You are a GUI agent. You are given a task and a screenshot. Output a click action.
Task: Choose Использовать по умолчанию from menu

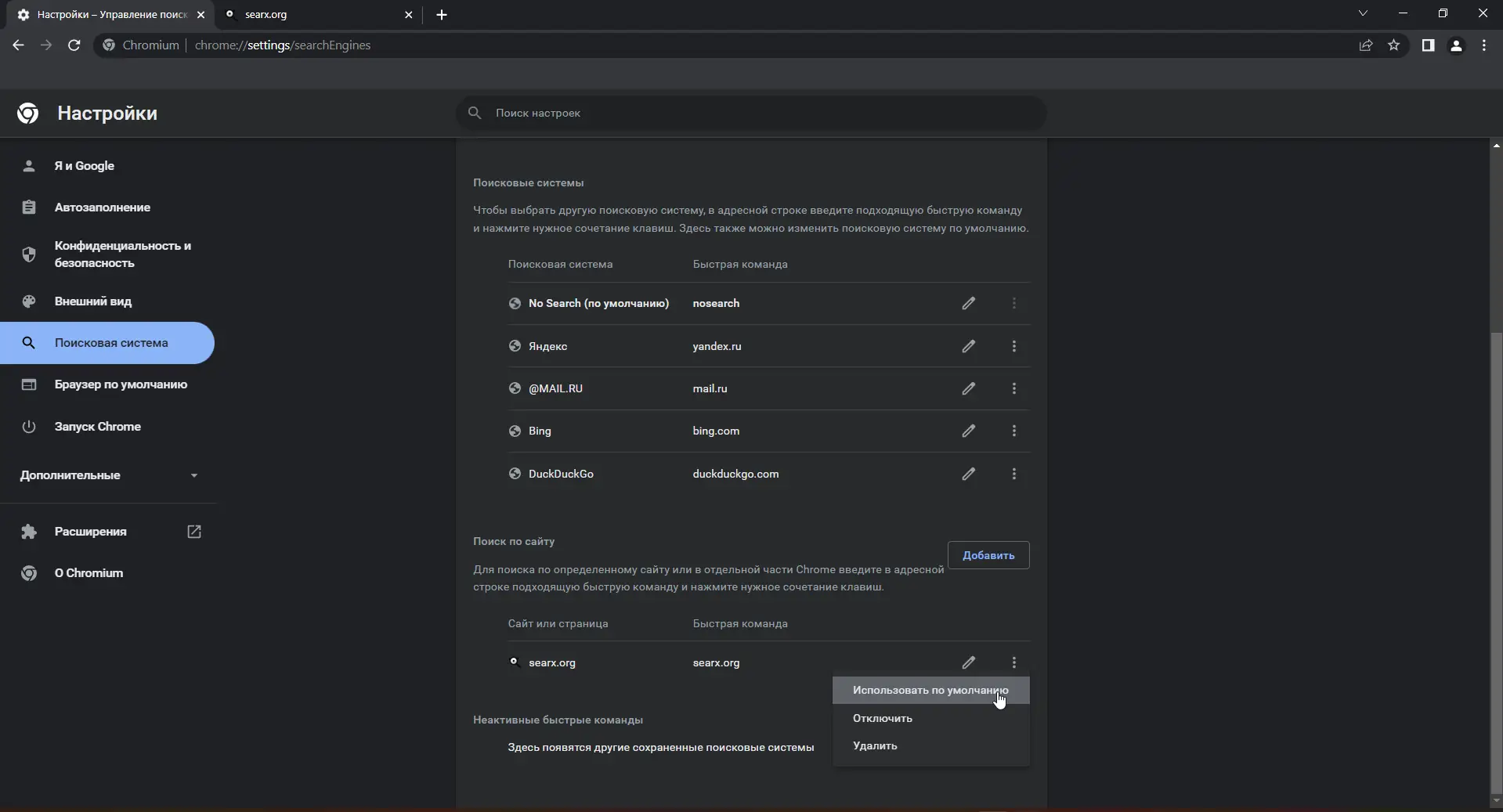pyautogui.click(x=930, y=690)
